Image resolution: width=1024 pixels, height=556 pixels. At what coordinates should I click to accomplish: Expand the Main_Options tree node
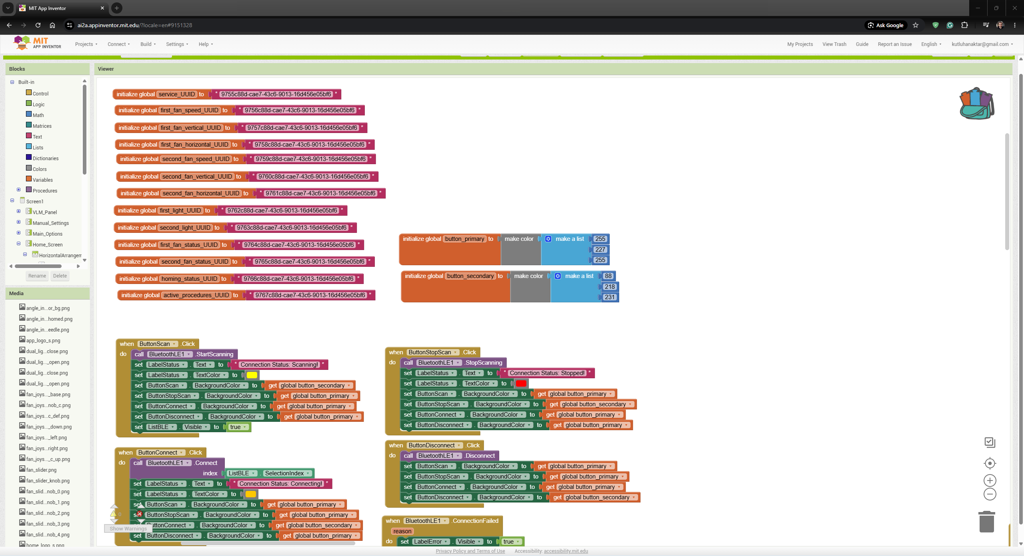[18, 233]
